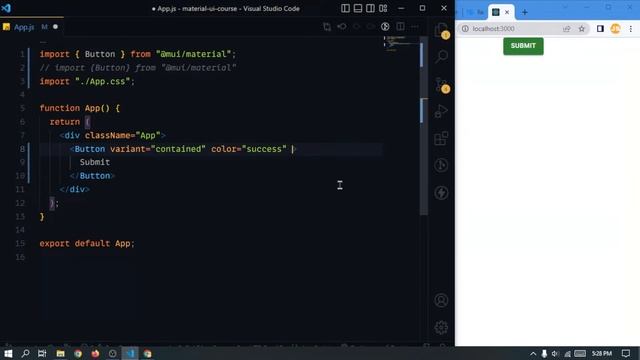View site information icon in Chrome address bar

465,29
